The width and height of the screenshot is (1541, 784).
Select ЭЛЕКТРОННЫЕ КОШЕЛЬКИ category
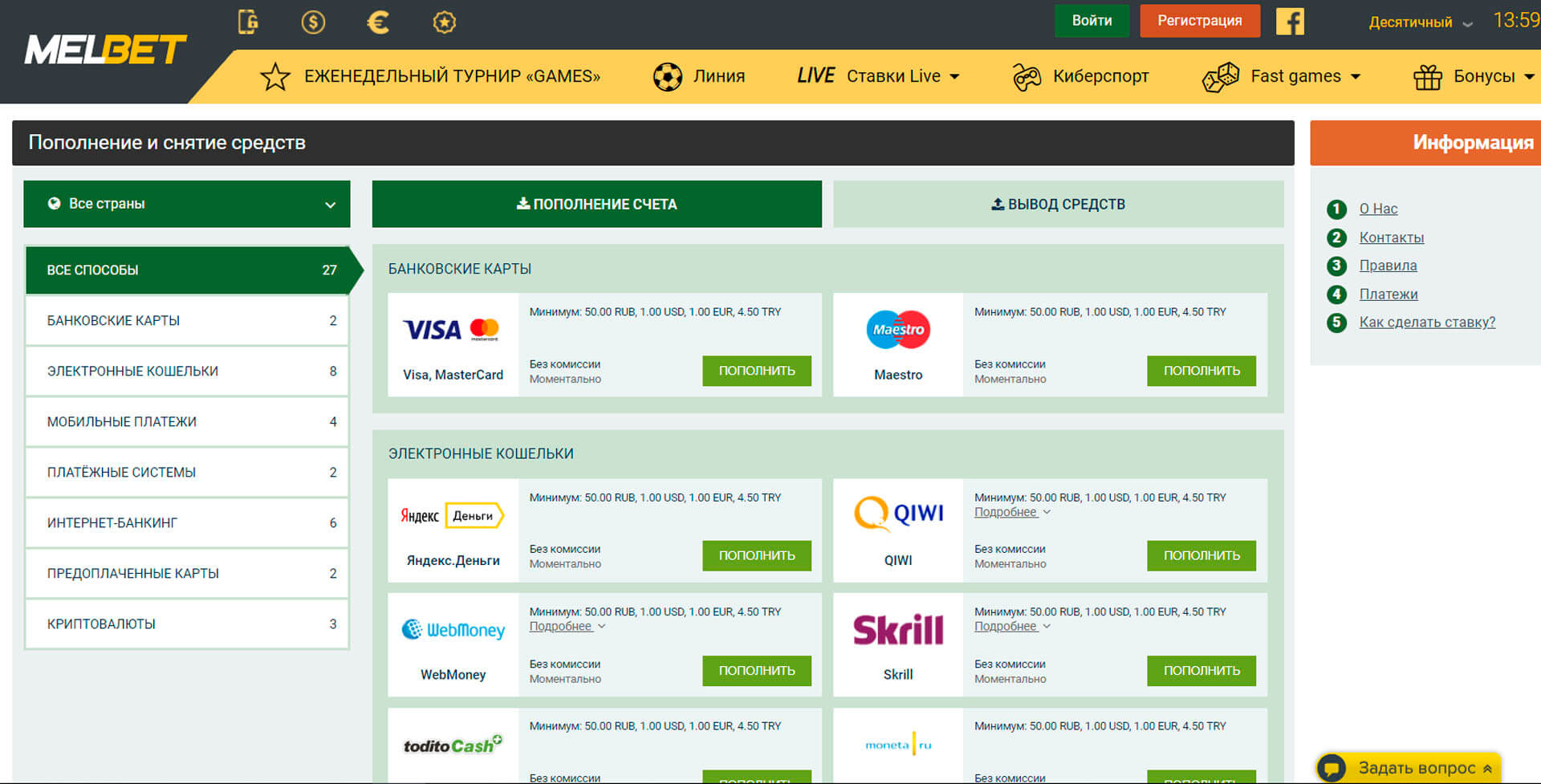187,372
